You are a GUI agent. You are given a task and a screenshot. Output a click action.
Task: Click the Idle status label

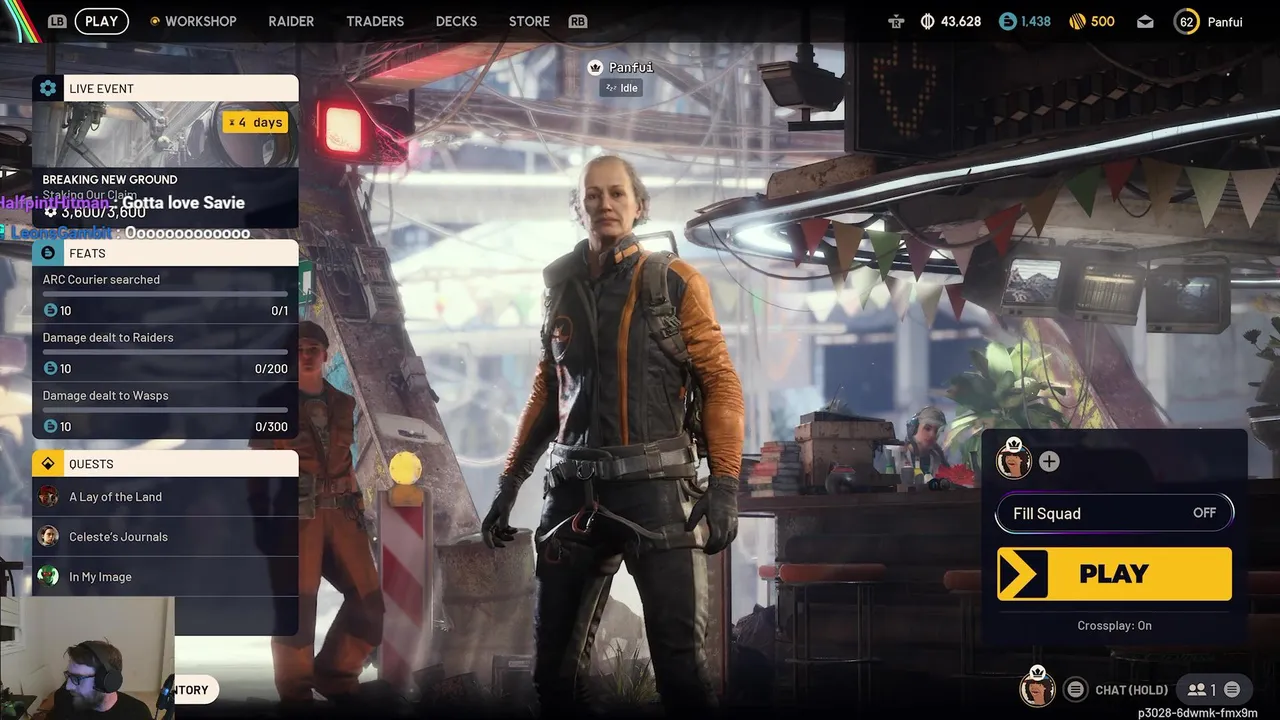point(620,88)
